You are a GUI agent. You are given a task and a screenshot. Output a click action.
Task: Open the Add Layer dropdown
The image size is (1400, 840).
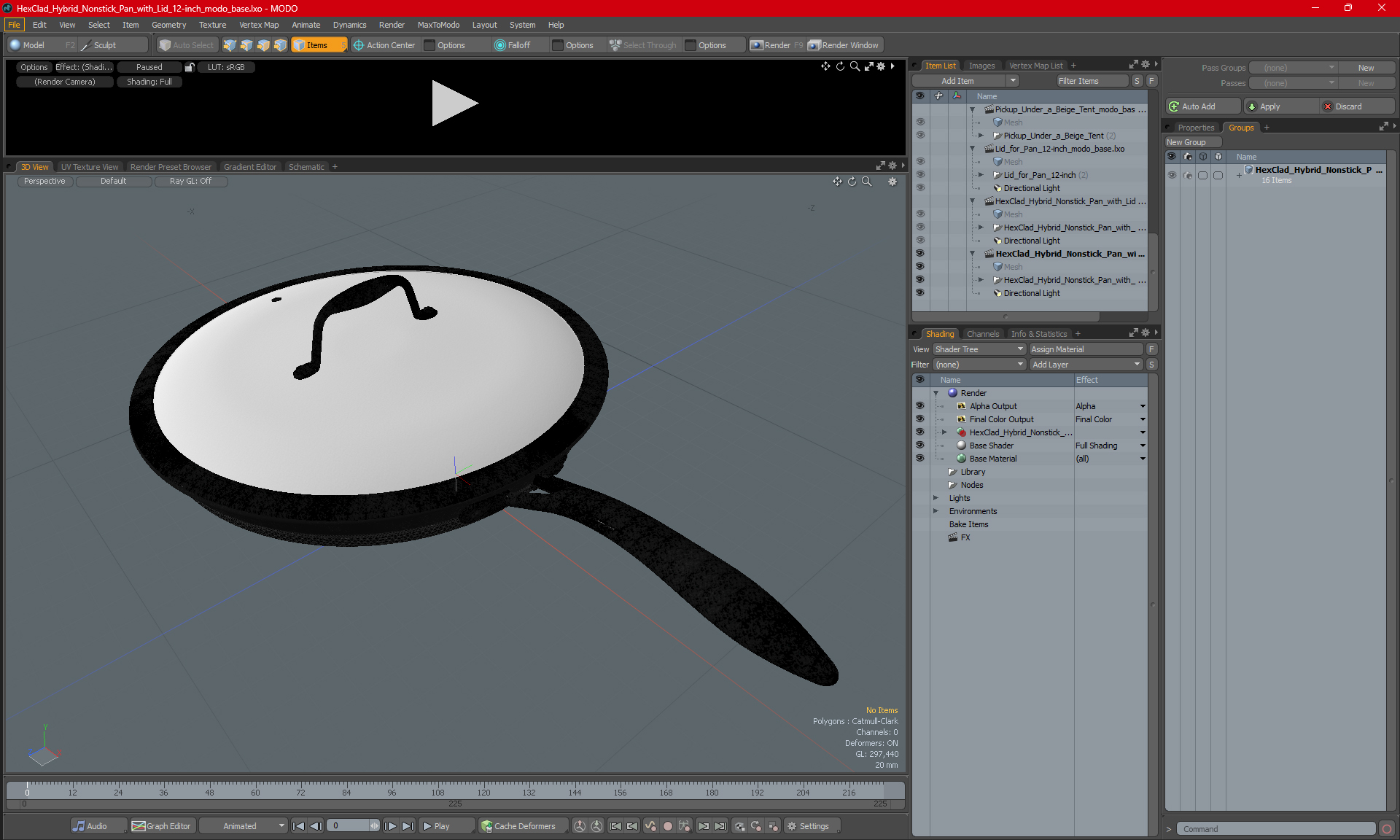click(1086, 365)
